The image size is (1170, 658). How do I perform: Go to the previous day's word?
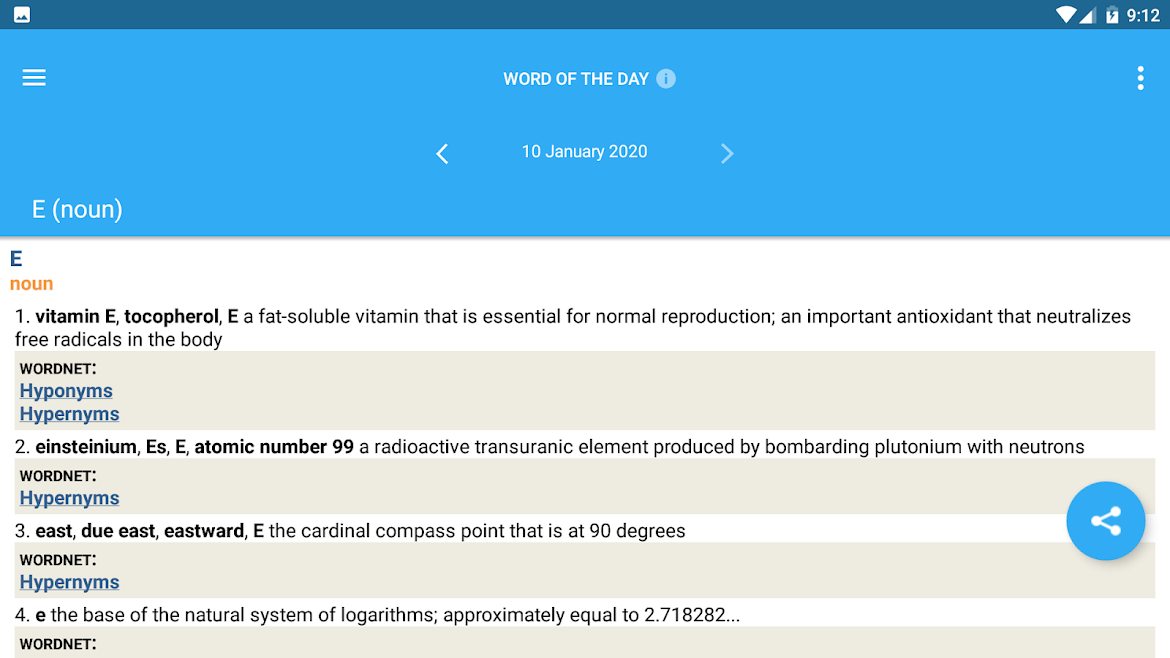[x=442, y=153]
